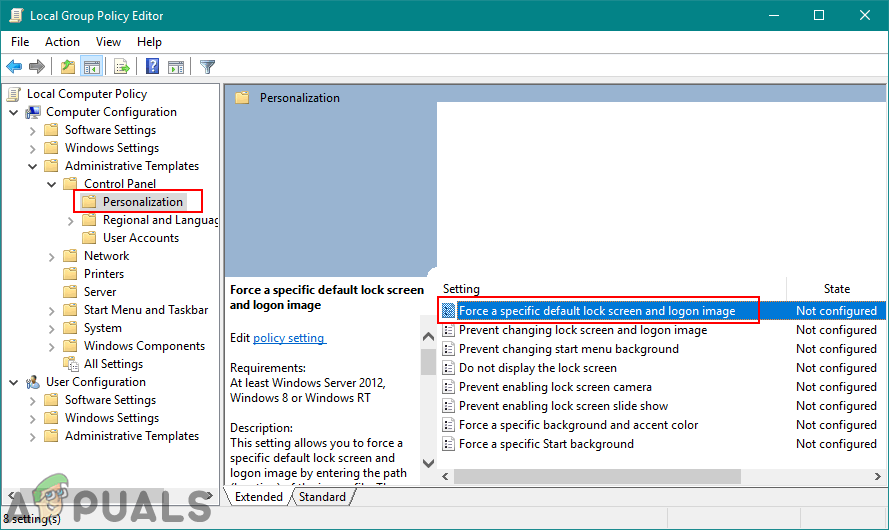Click the Local Computer Policy root icon

(14, 94)
